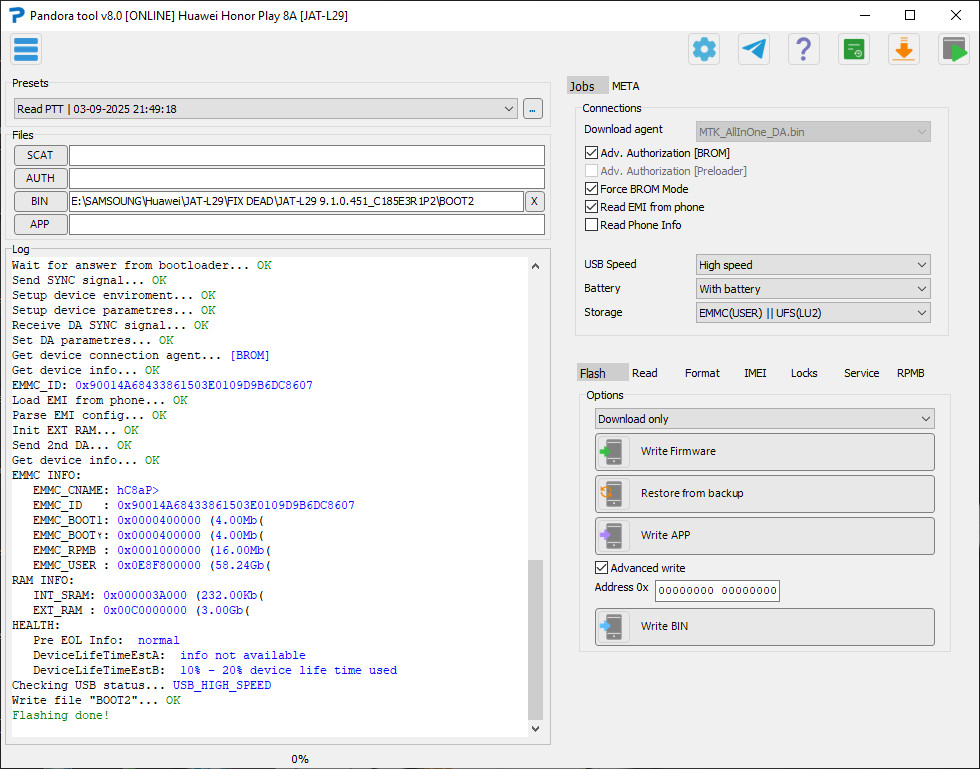Click the orange download update icon

[x=904, y=49]
